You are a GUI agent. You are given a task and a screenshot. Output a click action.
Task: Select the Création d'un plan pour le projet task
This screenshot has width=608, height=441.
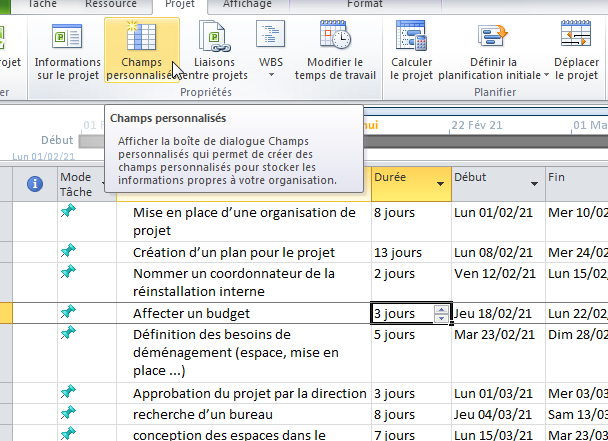pos(233,252)
